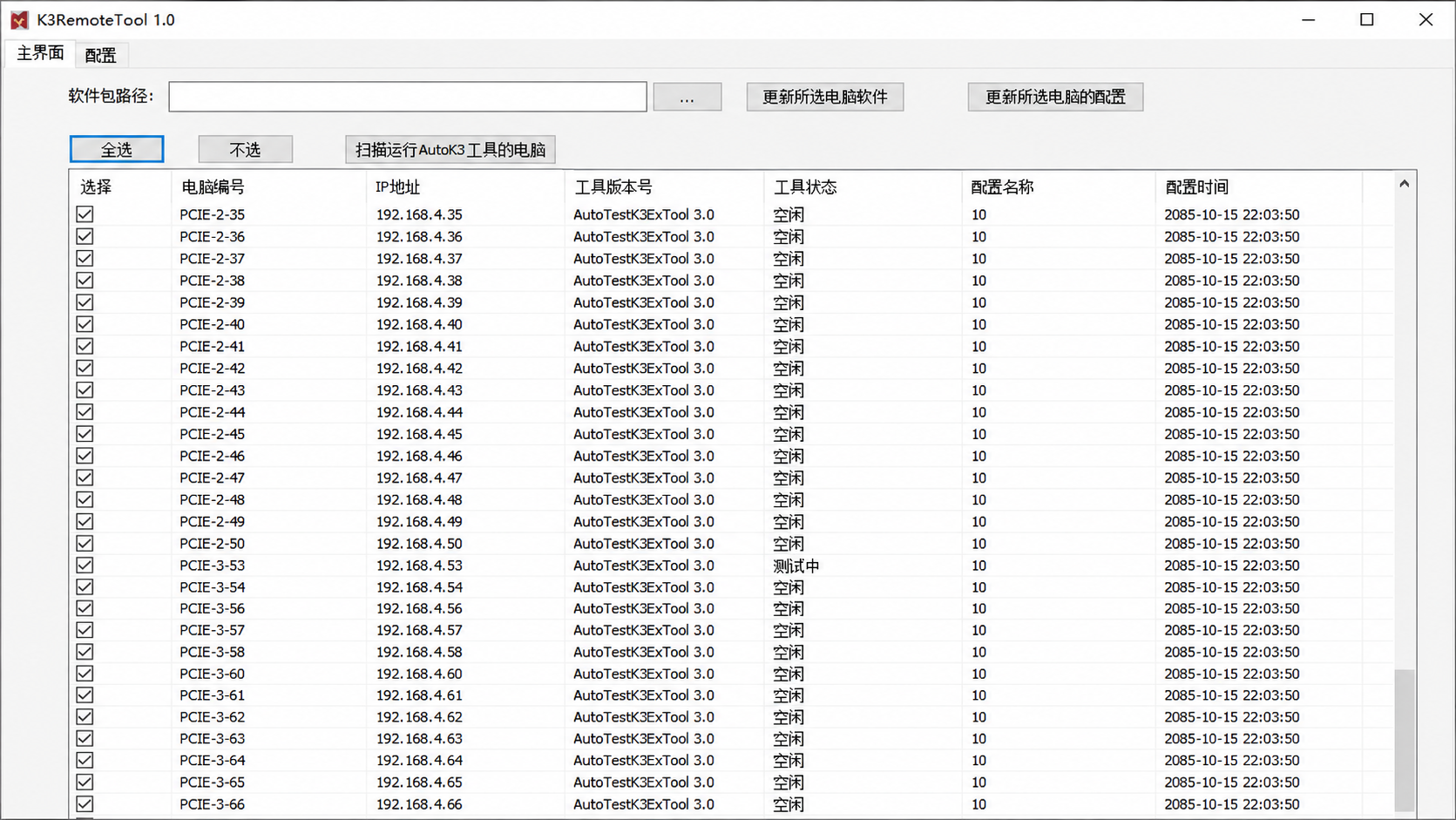Uncheck the PCIE-2-36 row checkbox
Viewport: 1456px width, 820px height.
click(85, 236)
